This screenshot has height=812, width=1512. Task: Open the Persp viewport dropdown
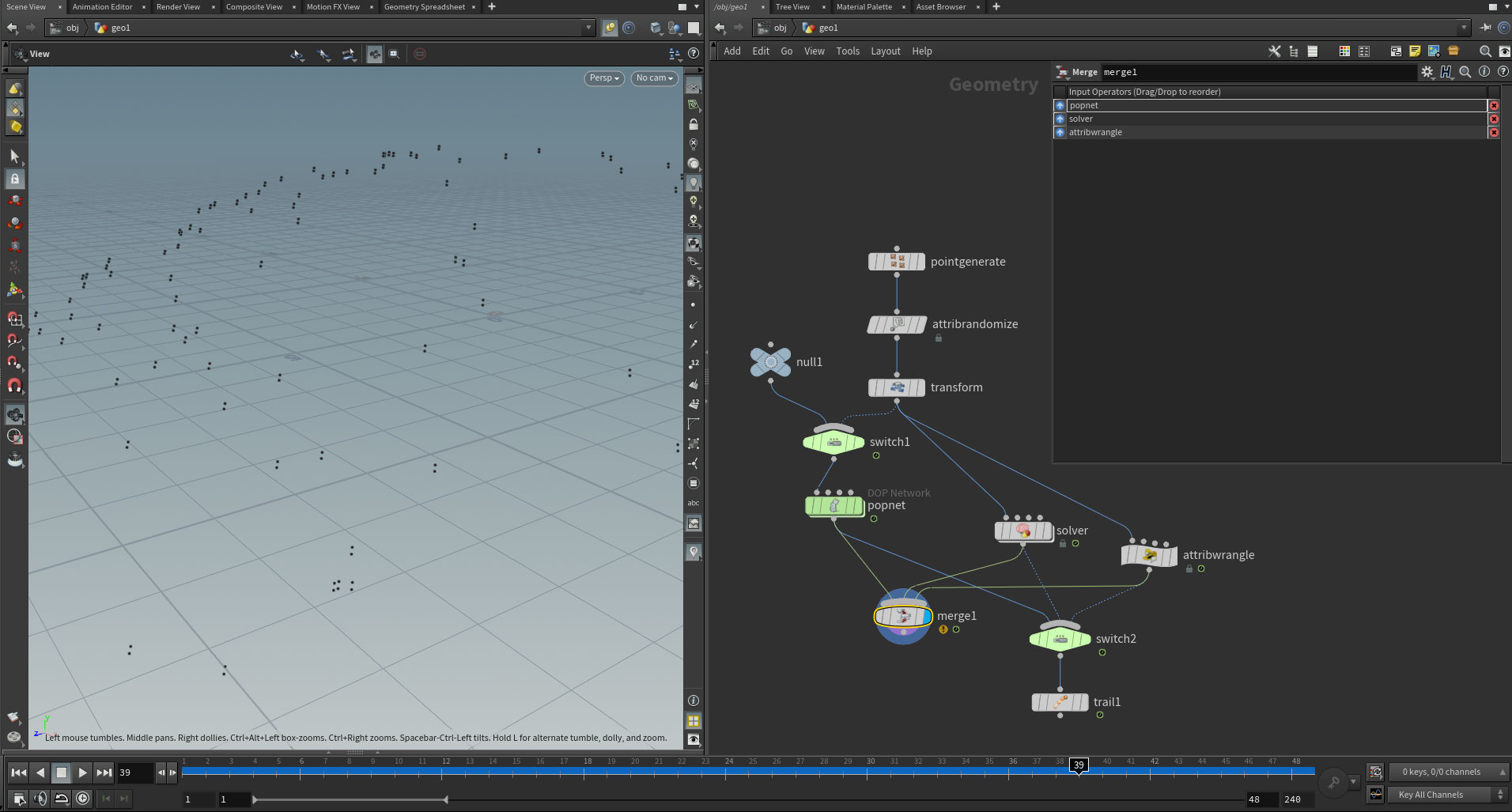coord(604,78)
